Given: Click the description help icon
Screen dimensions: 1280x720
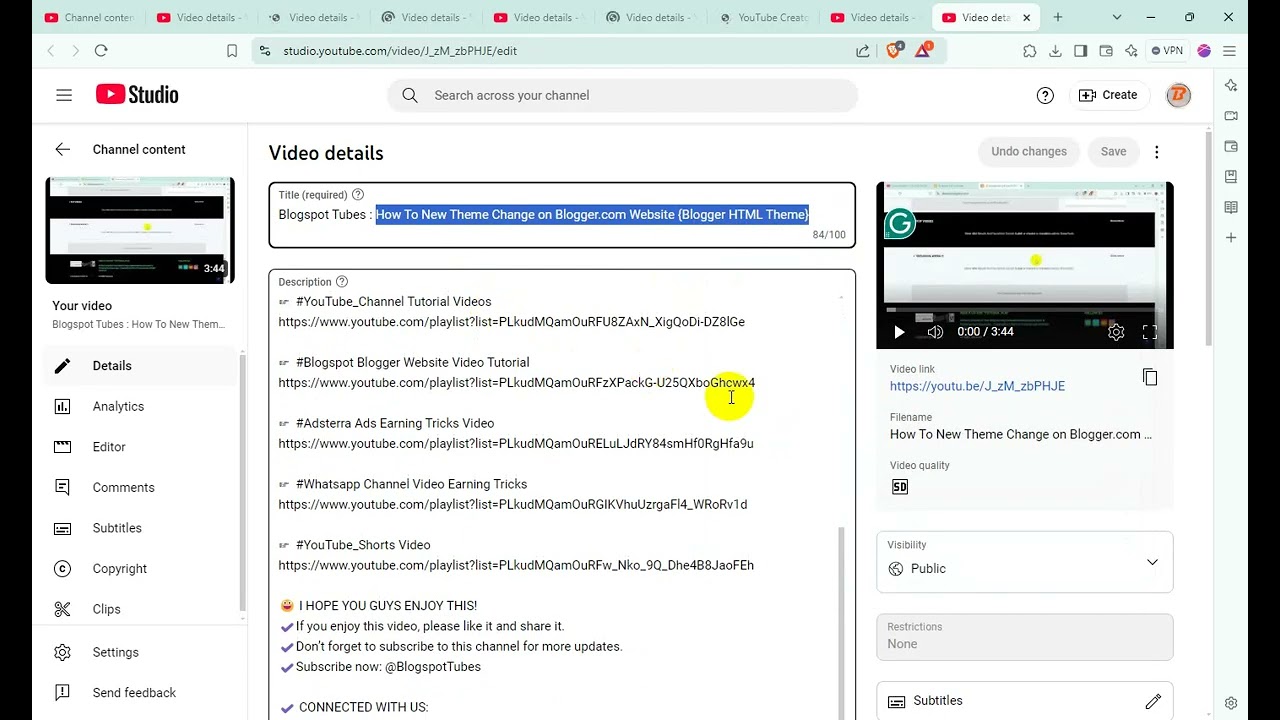Looking at the screenshot, I should [x=342, y=282].
